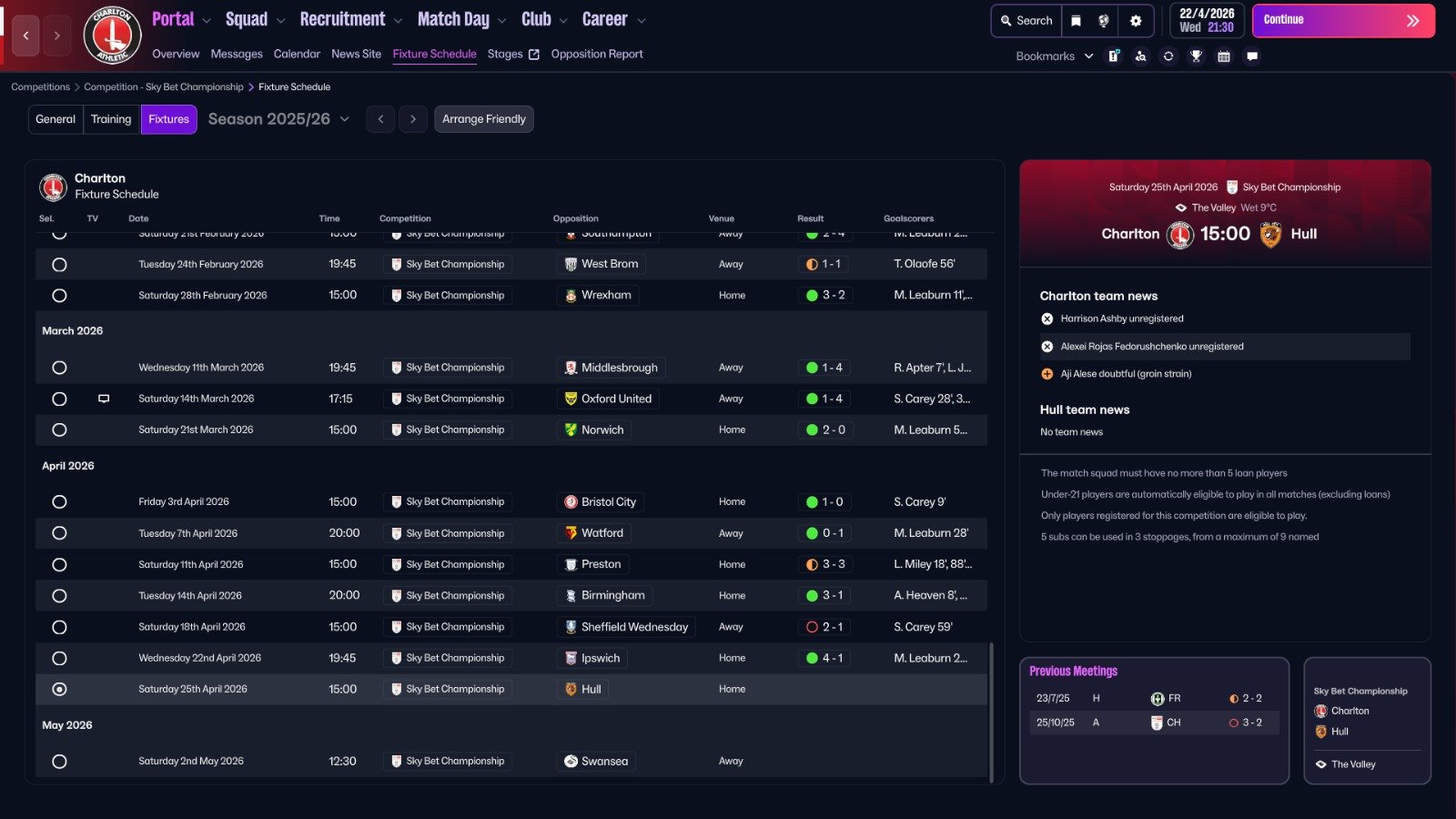
Task: Open the bookmark icon in top toolbar
Action: (1076, 21)
